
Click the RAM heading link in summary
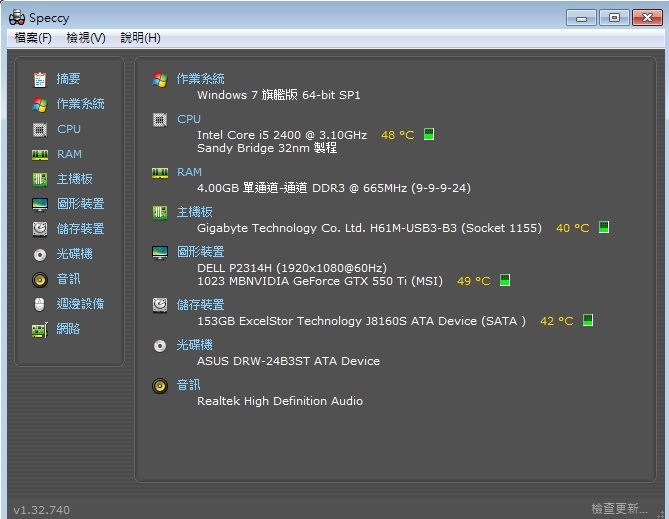(189, 172)
